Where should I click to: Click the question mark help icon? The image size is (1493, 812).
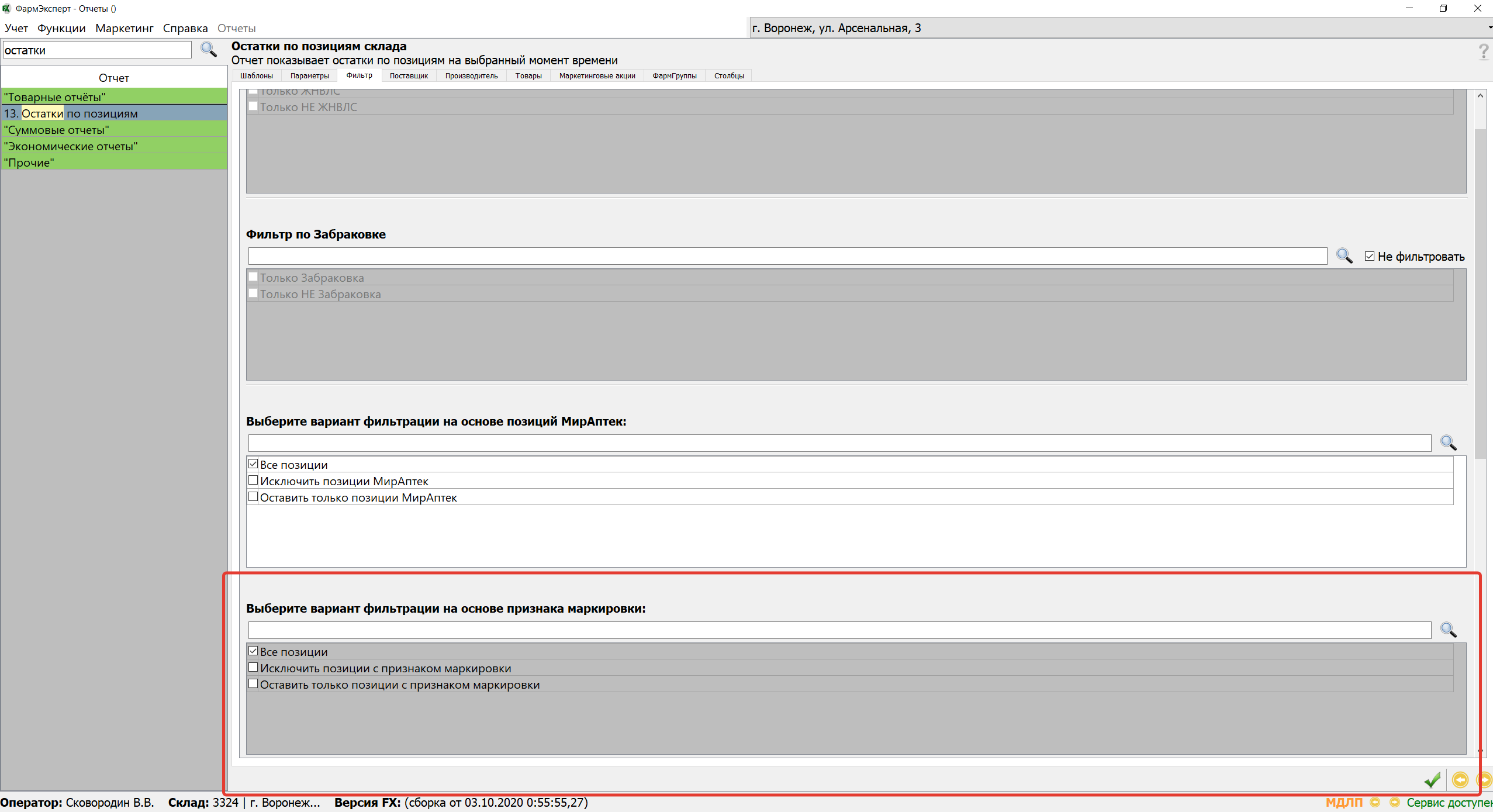[x=1483, y=52]
